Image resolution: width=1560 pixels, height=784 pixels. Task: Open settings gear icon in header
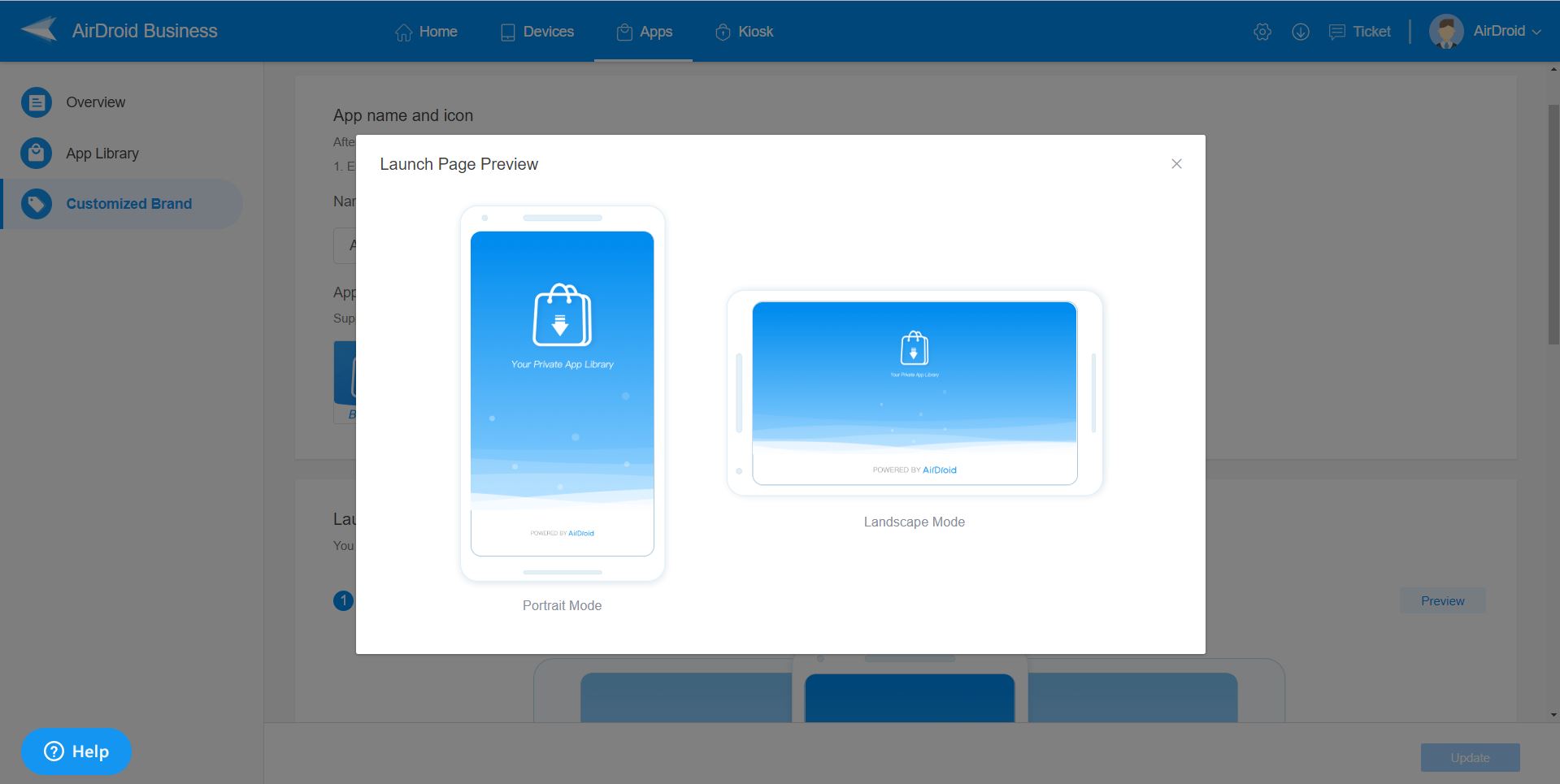click(x=1262, y=32)
